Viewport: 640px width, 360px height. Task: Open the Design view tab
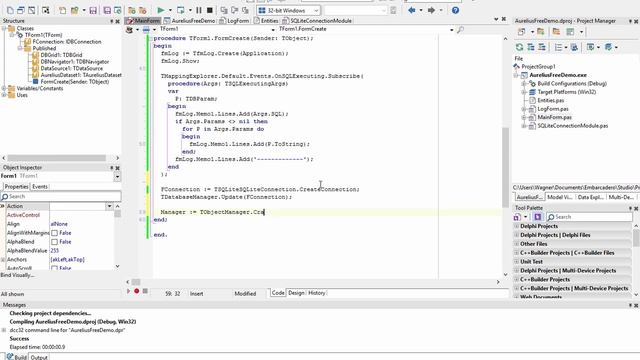coord(296,293)
